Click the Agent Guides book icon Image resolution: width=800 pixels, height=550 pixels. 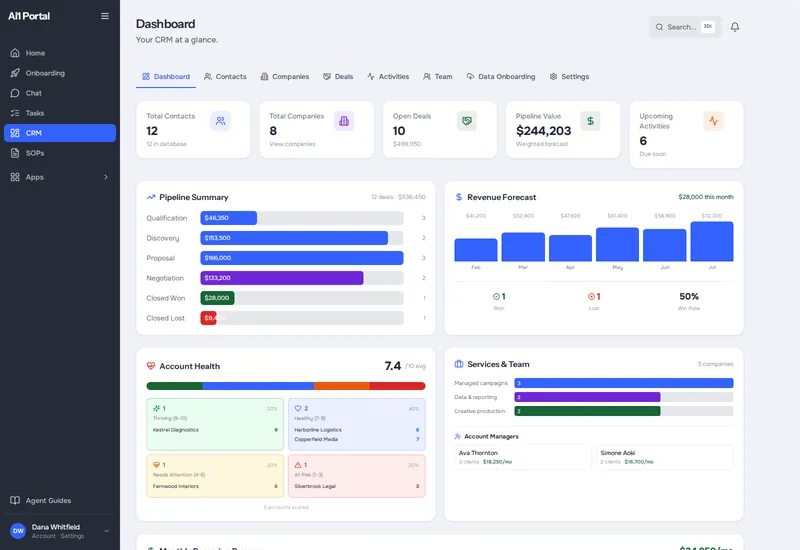[x=15, y=501]
